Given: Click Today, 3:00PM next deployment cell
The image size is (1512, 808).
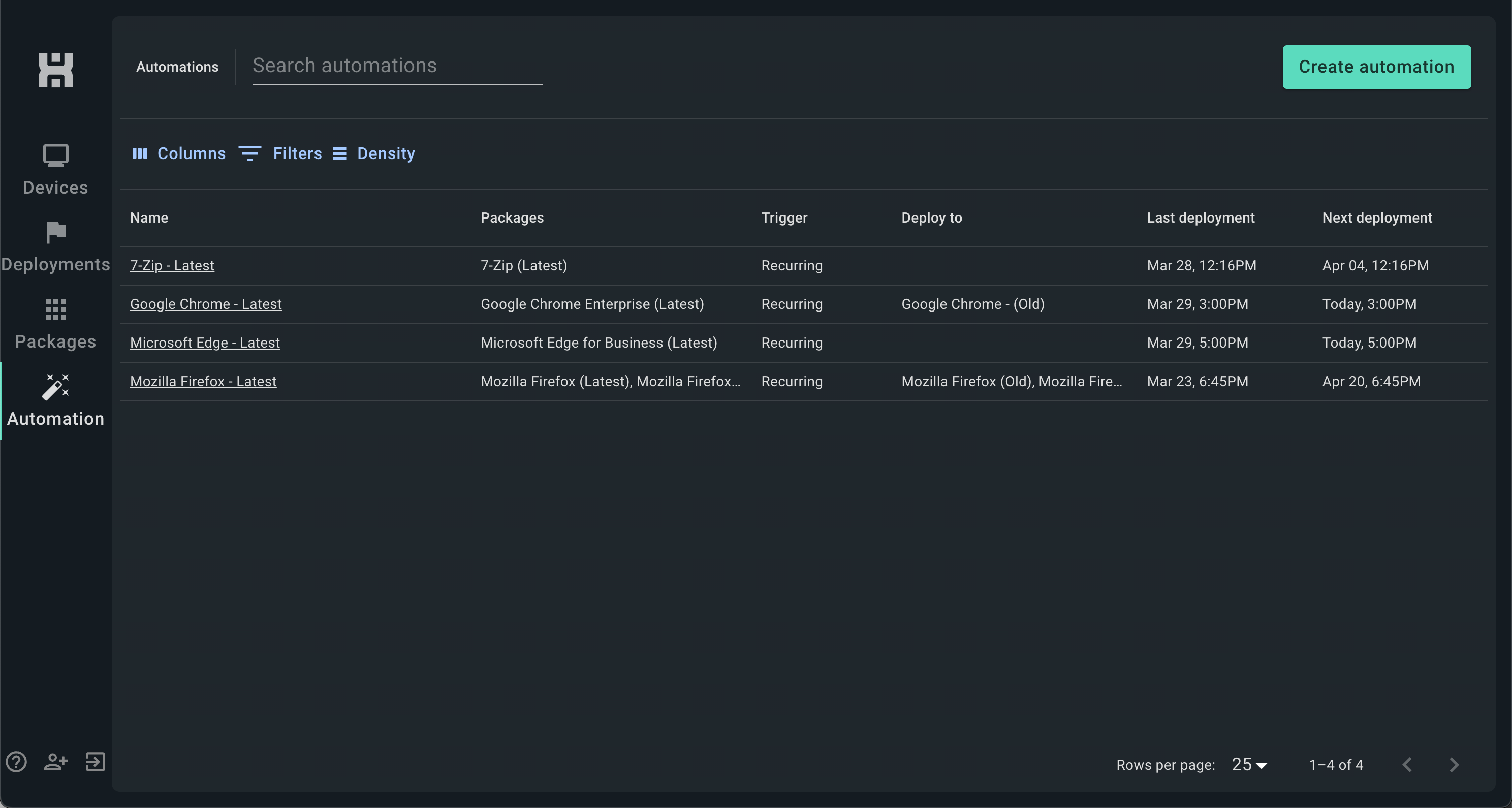Looking at the screenshot, I should pyautogui.click(x=1369, y=304).
